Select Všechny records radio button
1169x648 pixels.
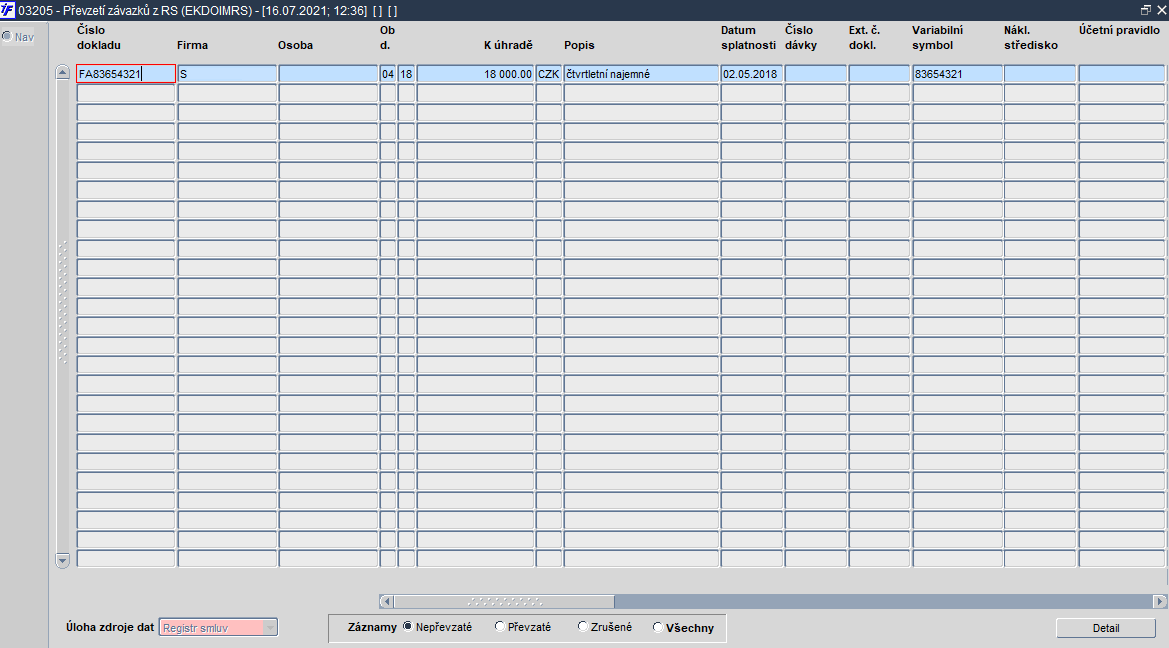(x=658, y=627)
